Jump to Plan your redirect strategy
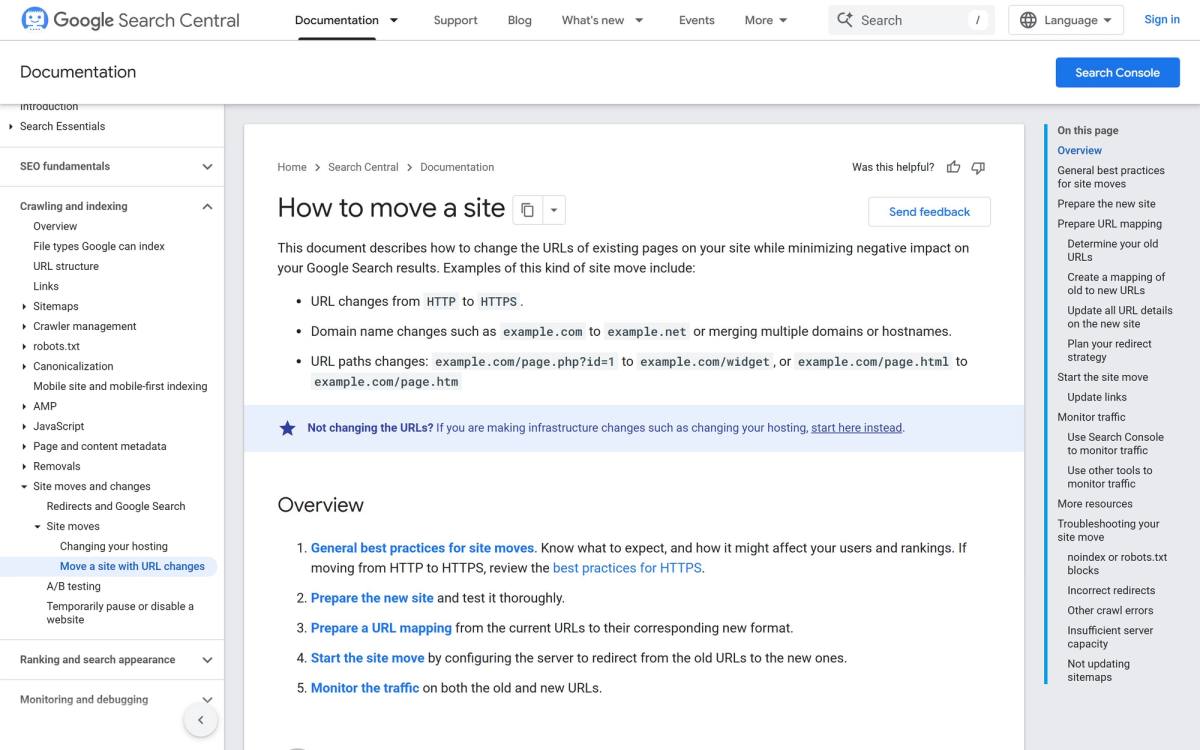1200x750 pixels. coord(1109,350)
